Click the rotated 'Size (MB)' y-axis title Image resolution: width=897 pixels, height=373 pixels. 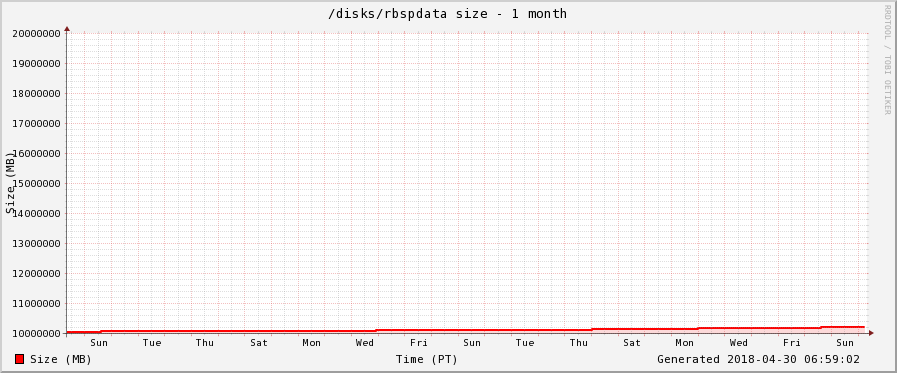10,183
